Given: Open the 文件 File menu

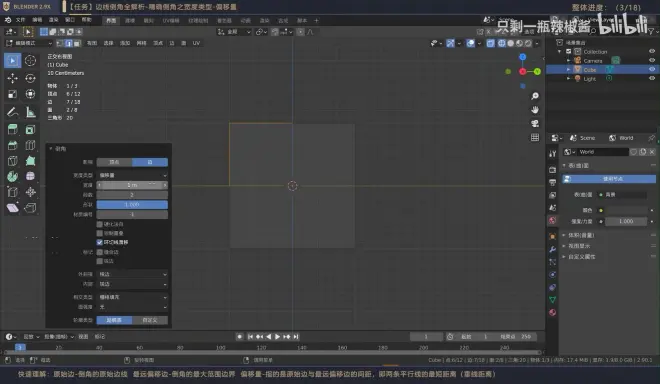Looking at the screenshot, I should [x=20, y=20].
